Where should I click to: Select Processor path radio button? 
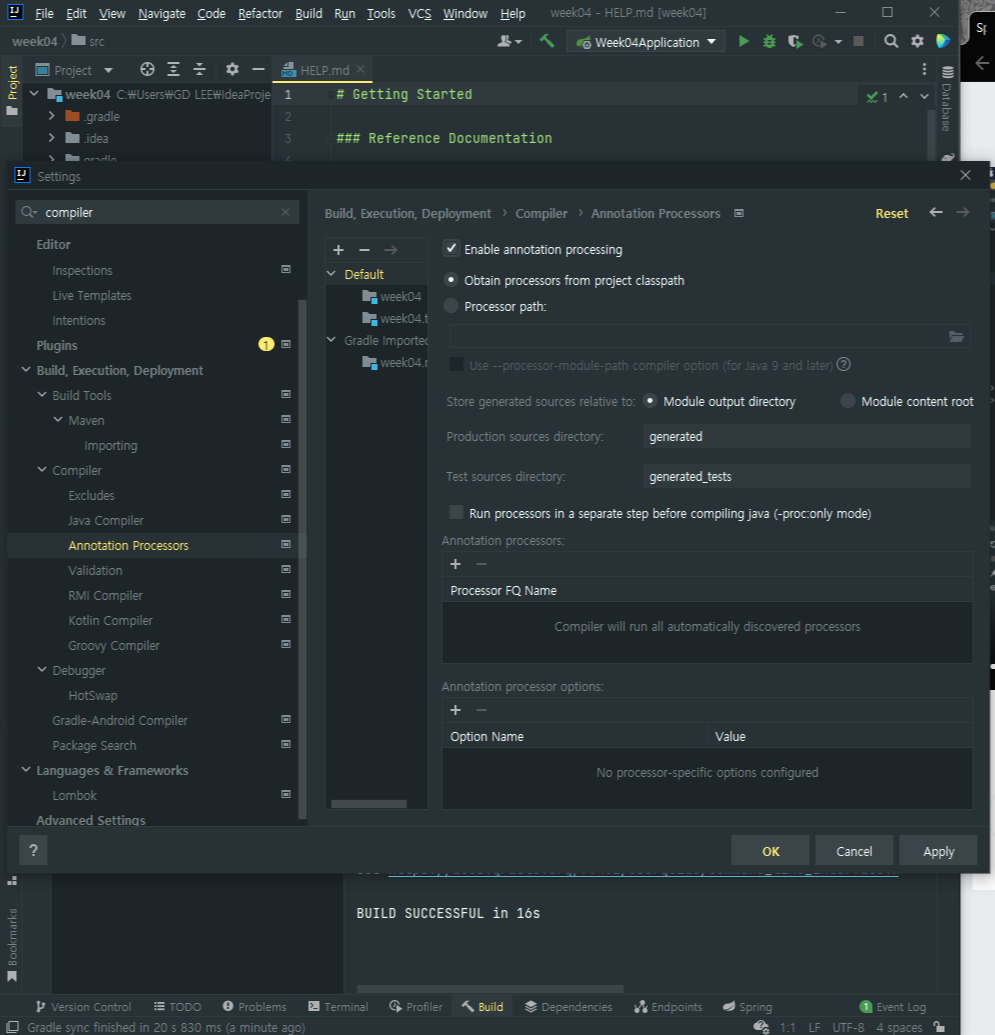[451, 306]
